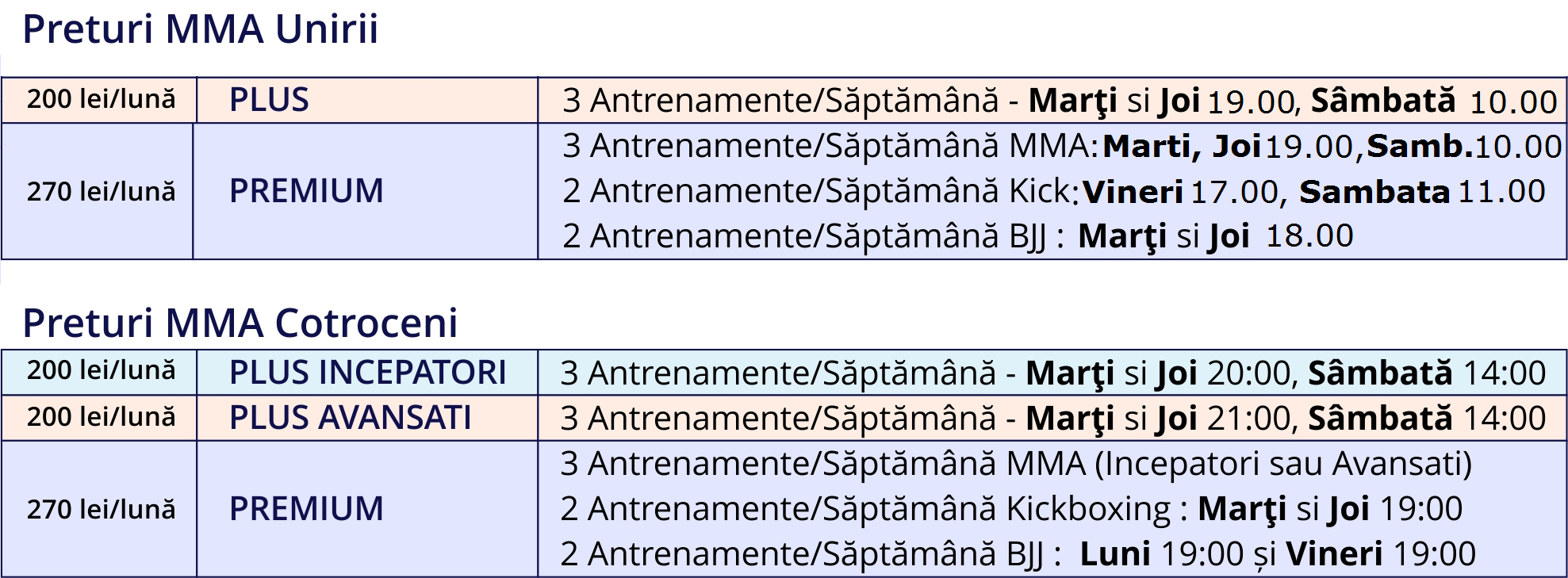The height and width of the screenshot is (578, 1568).
Task: Select the PLUS AVANSATI plan label
Action: [x=350, y=418]
